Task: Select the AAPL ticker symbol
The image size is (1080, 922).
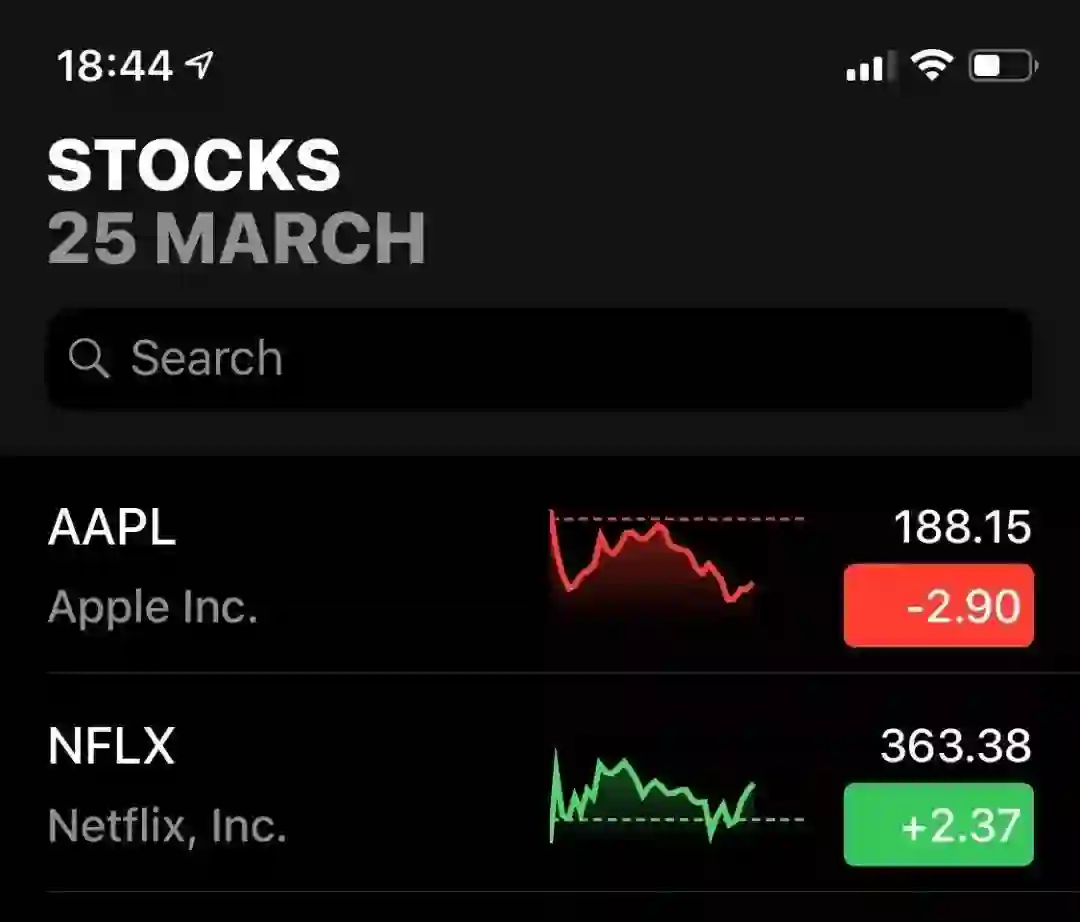Action: (x=112, y=528)
